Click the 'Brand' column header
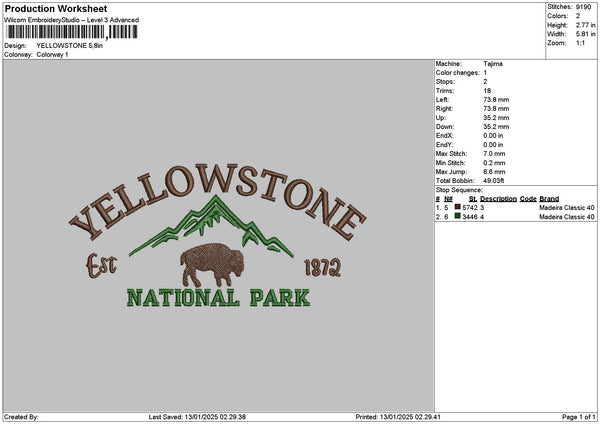The image size is (600, 424). (549, 199)
